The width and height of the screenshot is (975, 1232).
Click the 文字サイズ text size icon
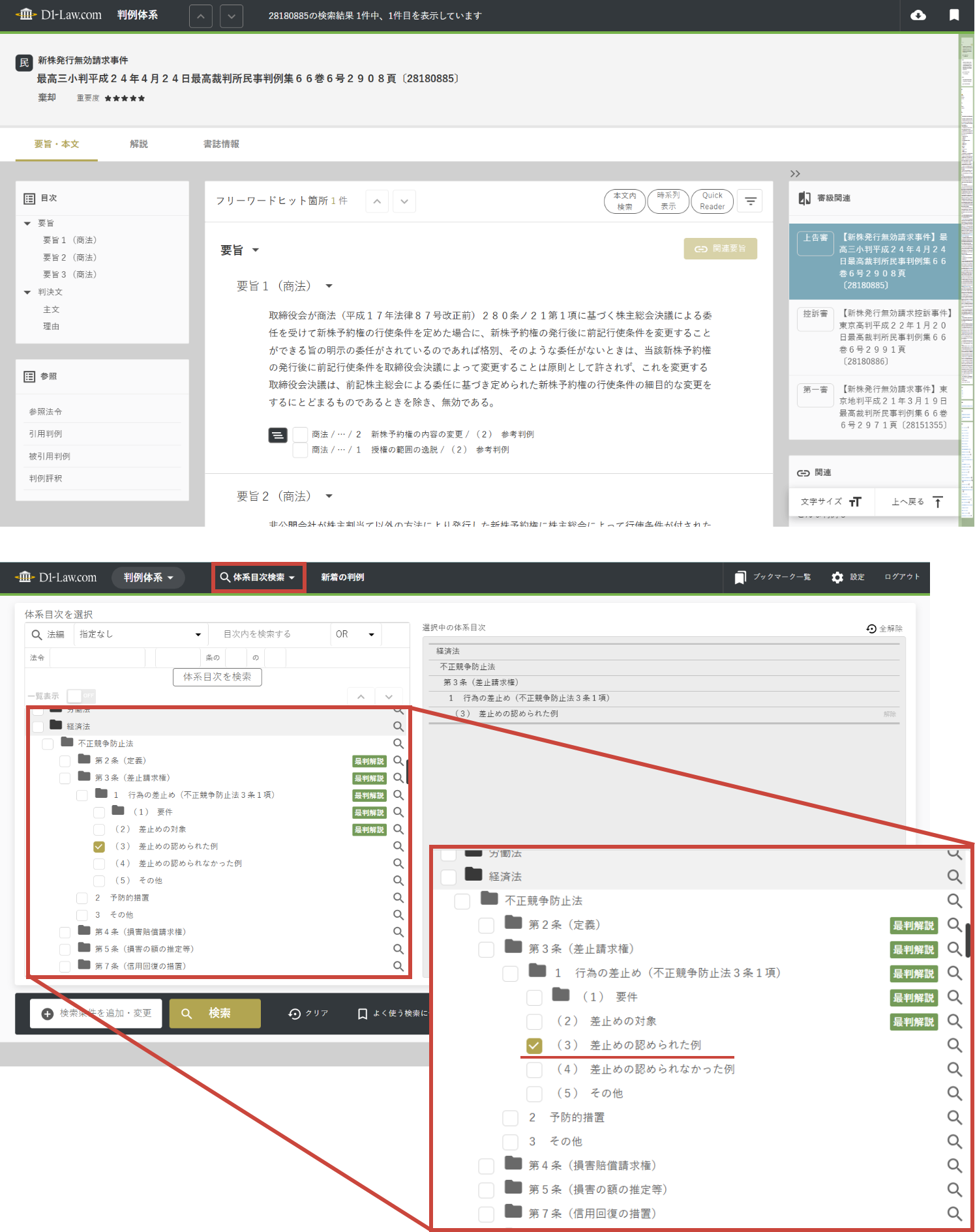click(855, 501)
